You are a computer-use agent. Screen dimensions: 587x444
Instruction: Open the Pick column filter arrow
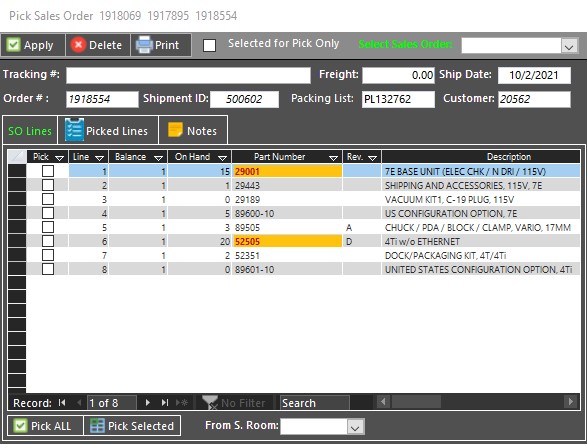click(x=60, y=158)
